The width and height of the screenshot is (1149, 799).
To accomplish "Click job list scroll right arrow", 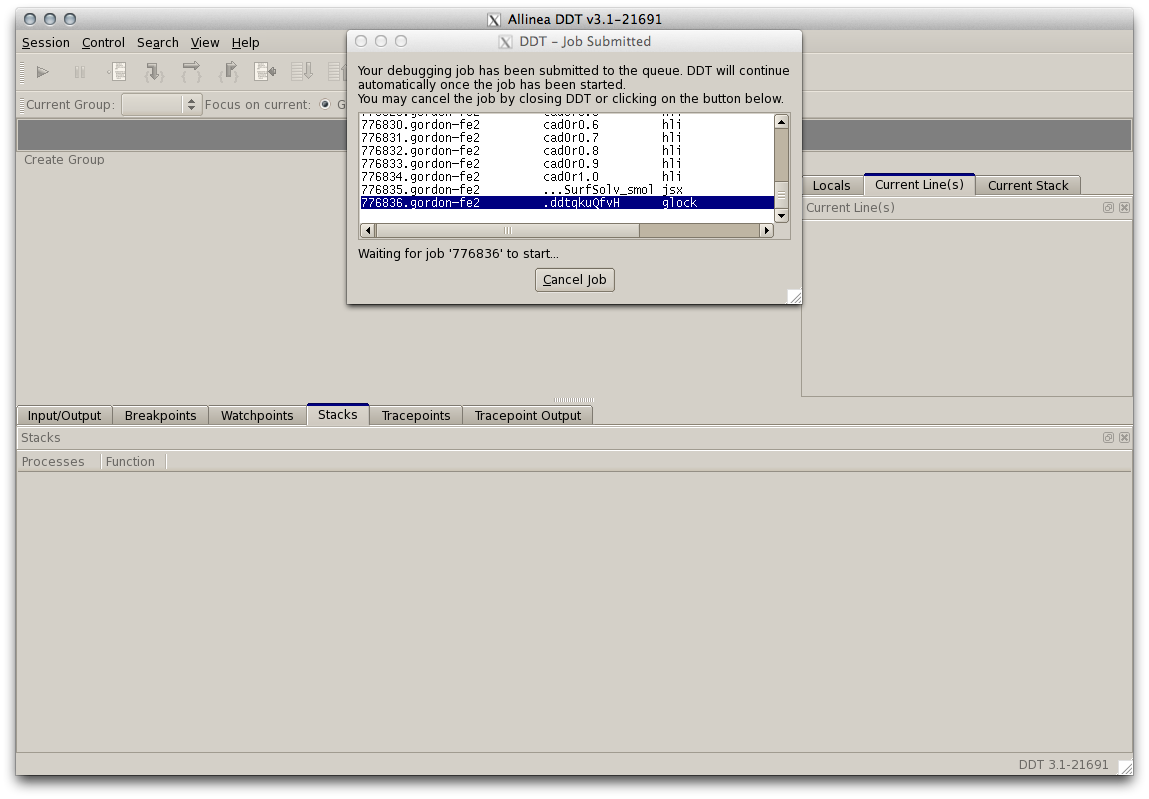I will [766, 230].
